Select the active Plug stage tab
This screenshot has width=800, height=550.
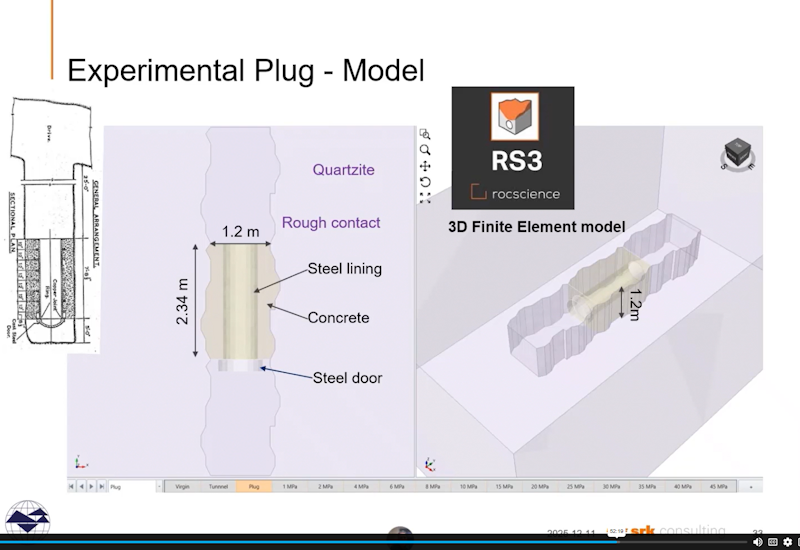click(x=253, y=486)
